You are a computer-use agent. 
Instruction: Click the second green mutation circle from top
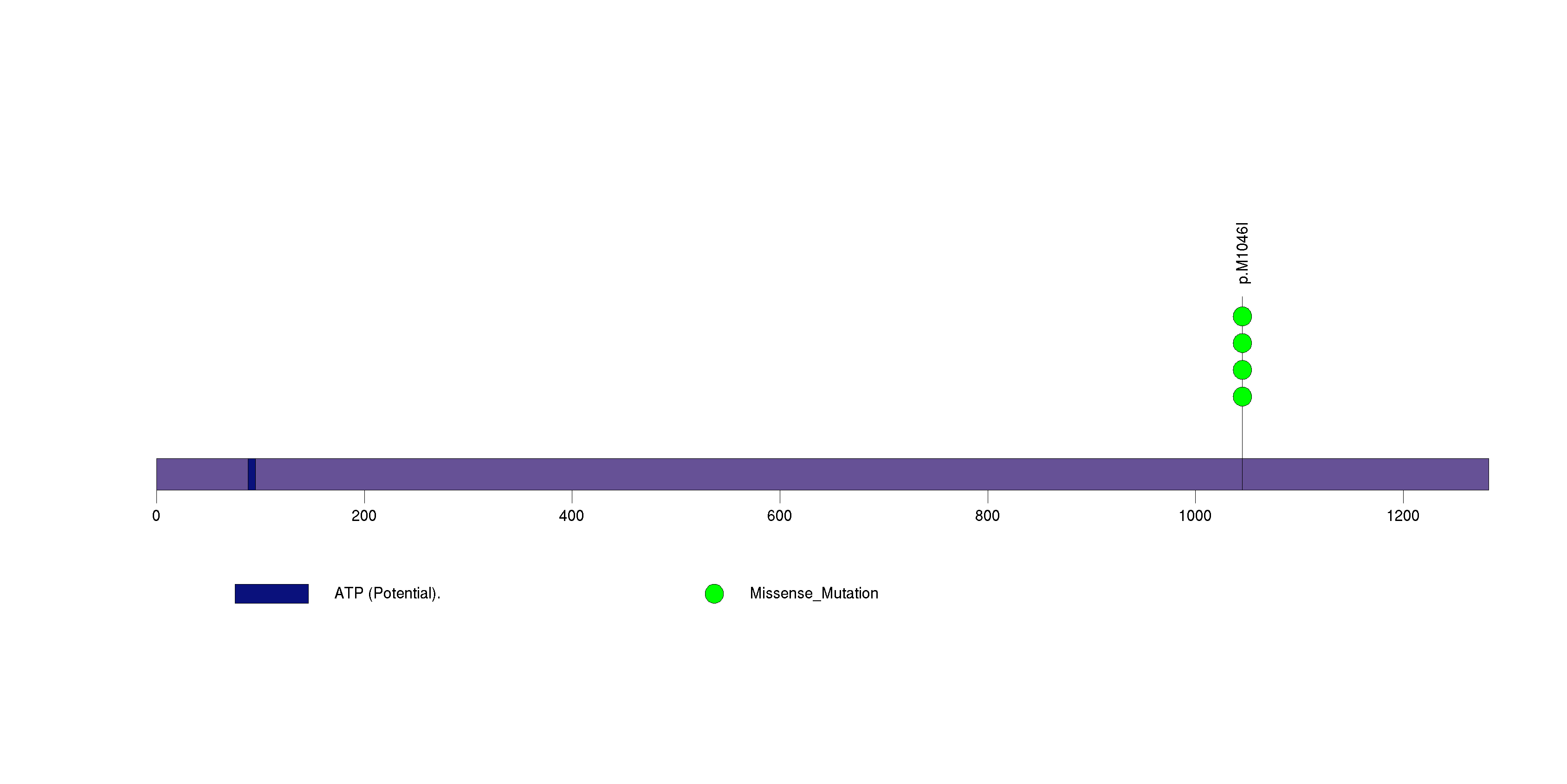click(1242, 343)
